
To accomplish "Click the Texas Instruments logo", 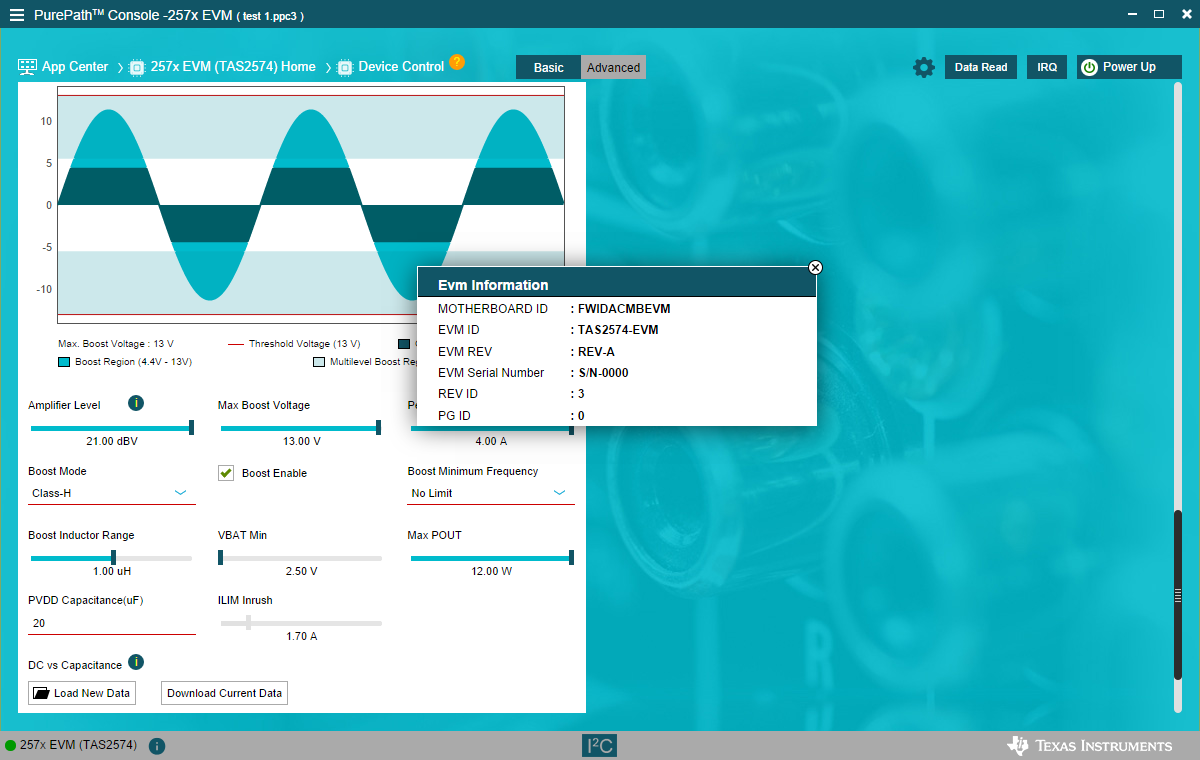I will pyautogui.click(x=1090, y=746).
